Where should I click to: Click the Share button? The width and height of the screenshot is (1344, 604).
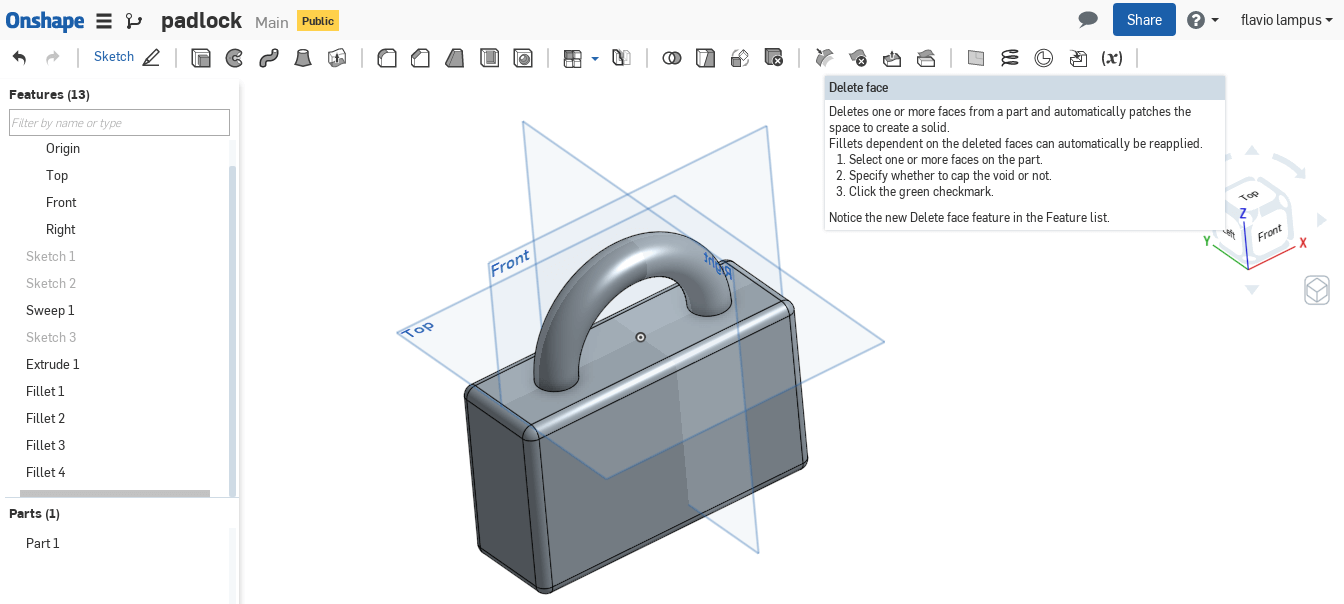pos(1144,20)
